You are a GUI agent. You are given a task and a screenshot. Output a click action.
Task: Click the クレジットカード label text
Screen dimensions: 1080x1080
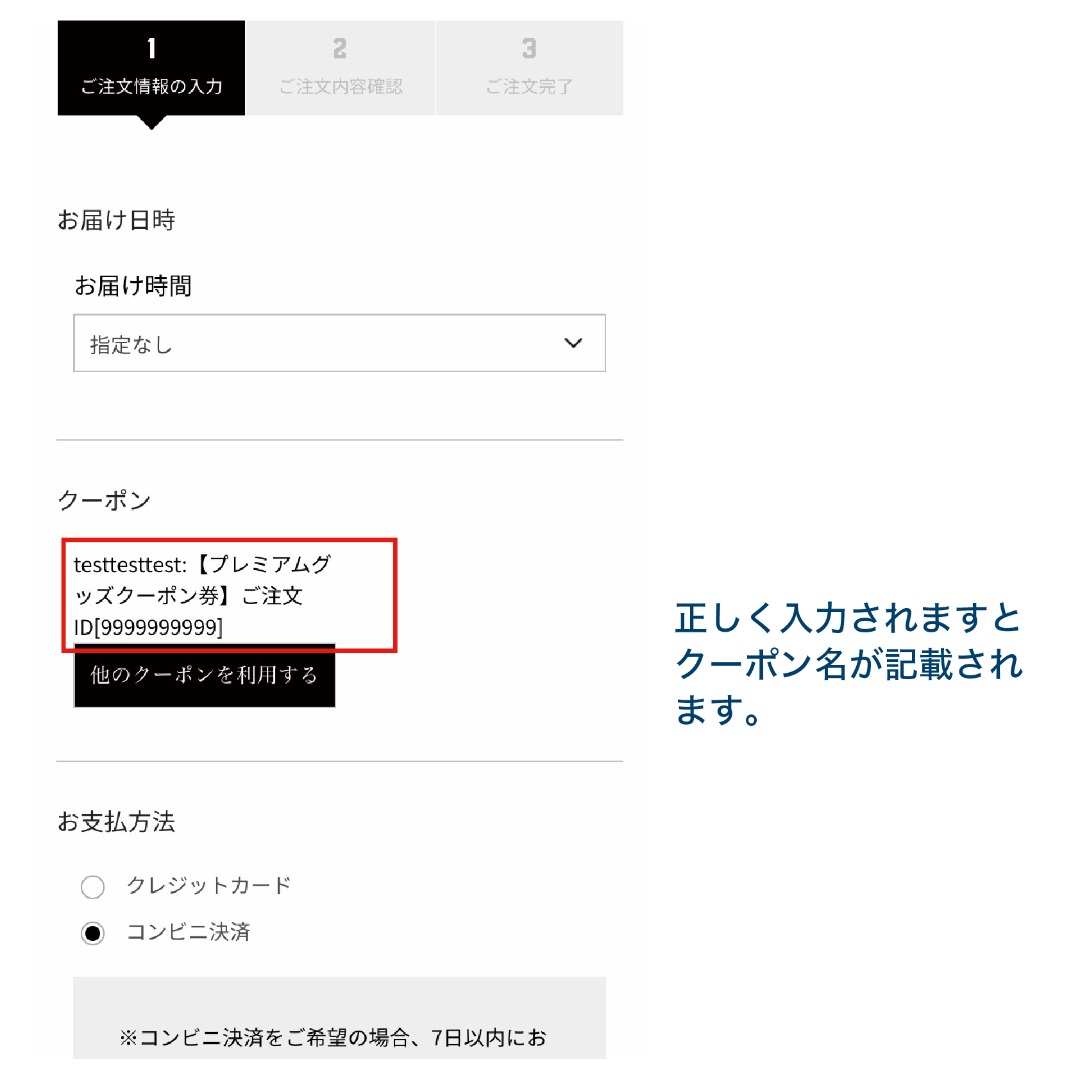tap(209, 885)
